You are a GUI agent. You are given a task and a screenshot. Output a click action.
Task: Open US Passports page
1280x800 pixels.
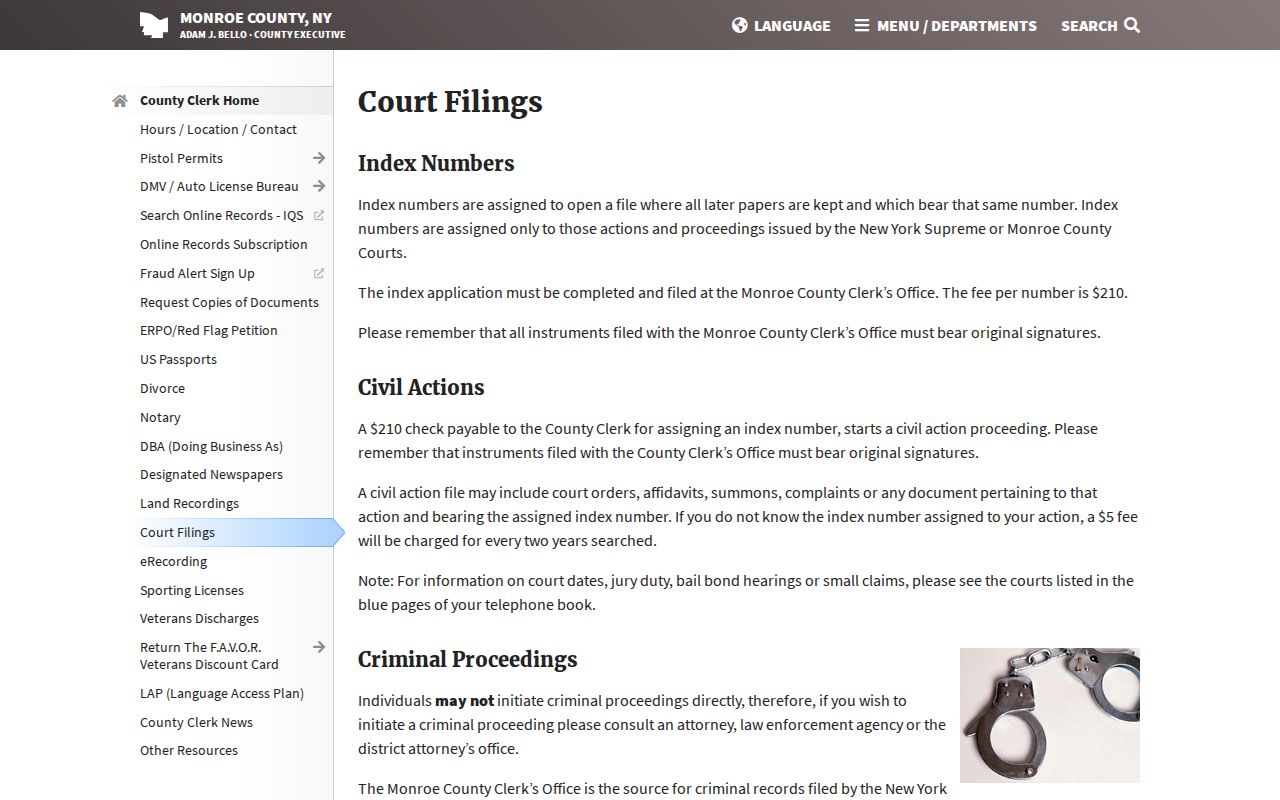pyautogui.click(x=178, y=360)
